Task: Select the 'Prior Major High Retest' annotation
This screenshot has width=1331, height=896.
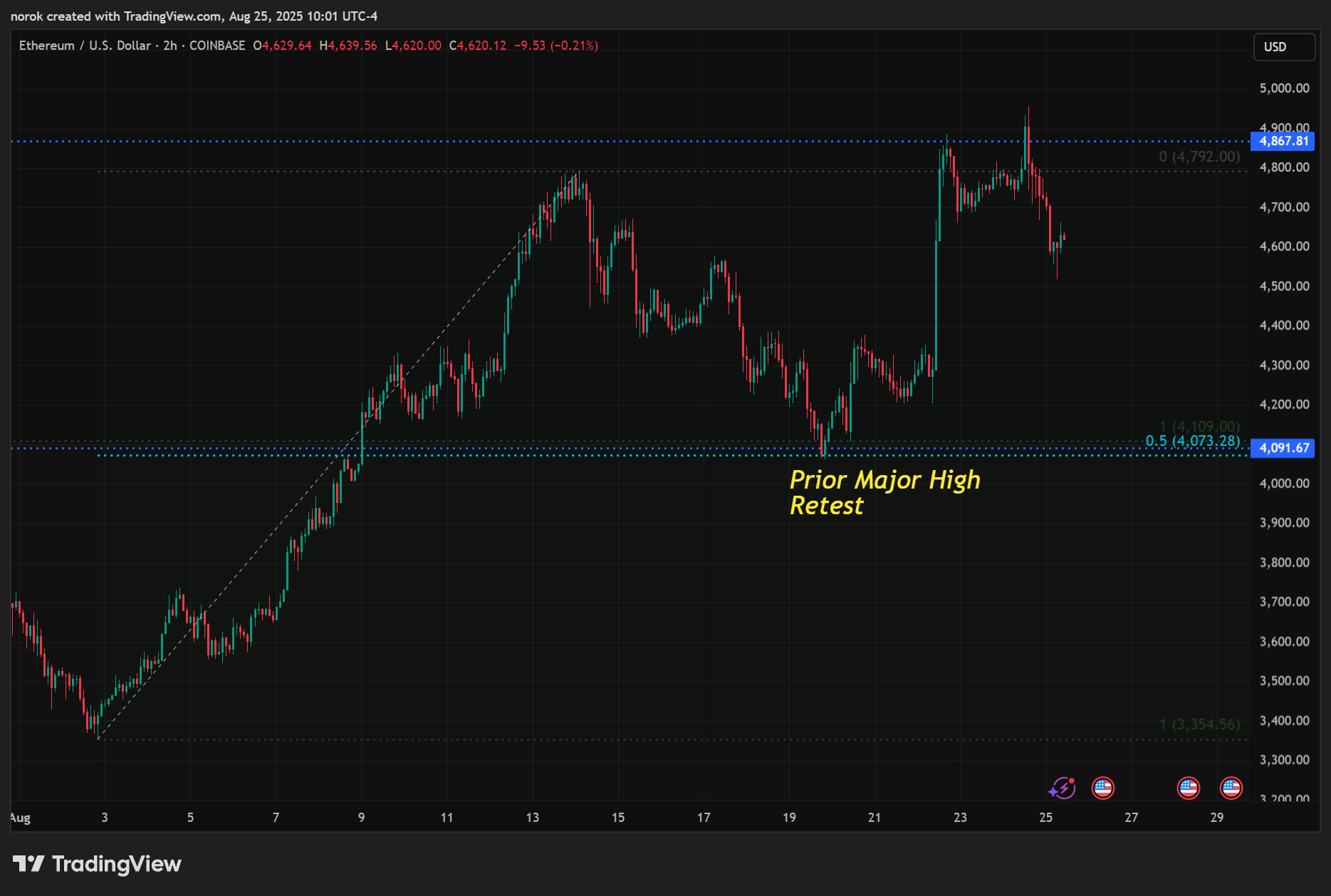Action: tap(884, 492)
